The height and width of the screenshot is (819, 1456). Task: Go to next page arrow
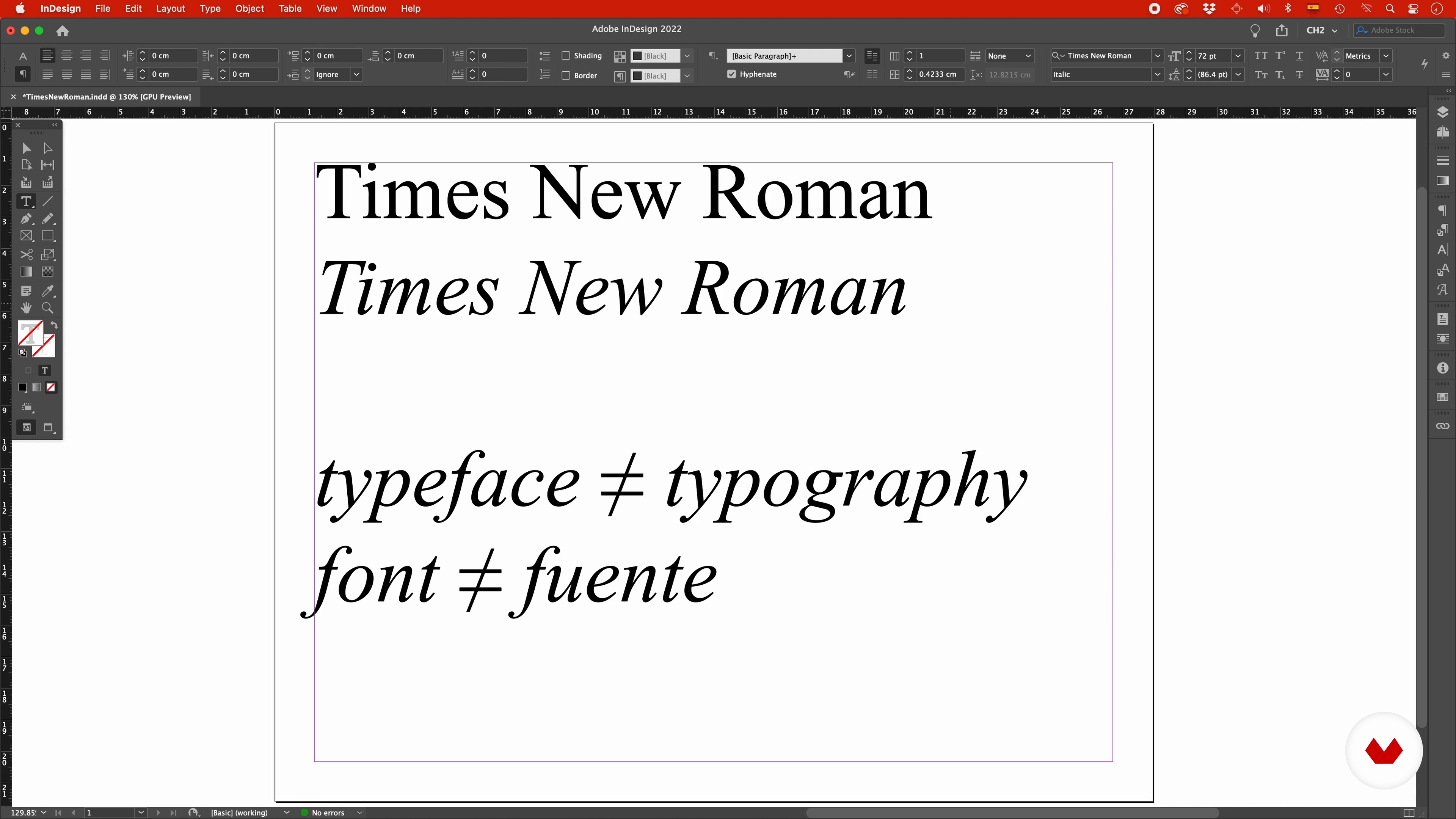tap(158, 813)
